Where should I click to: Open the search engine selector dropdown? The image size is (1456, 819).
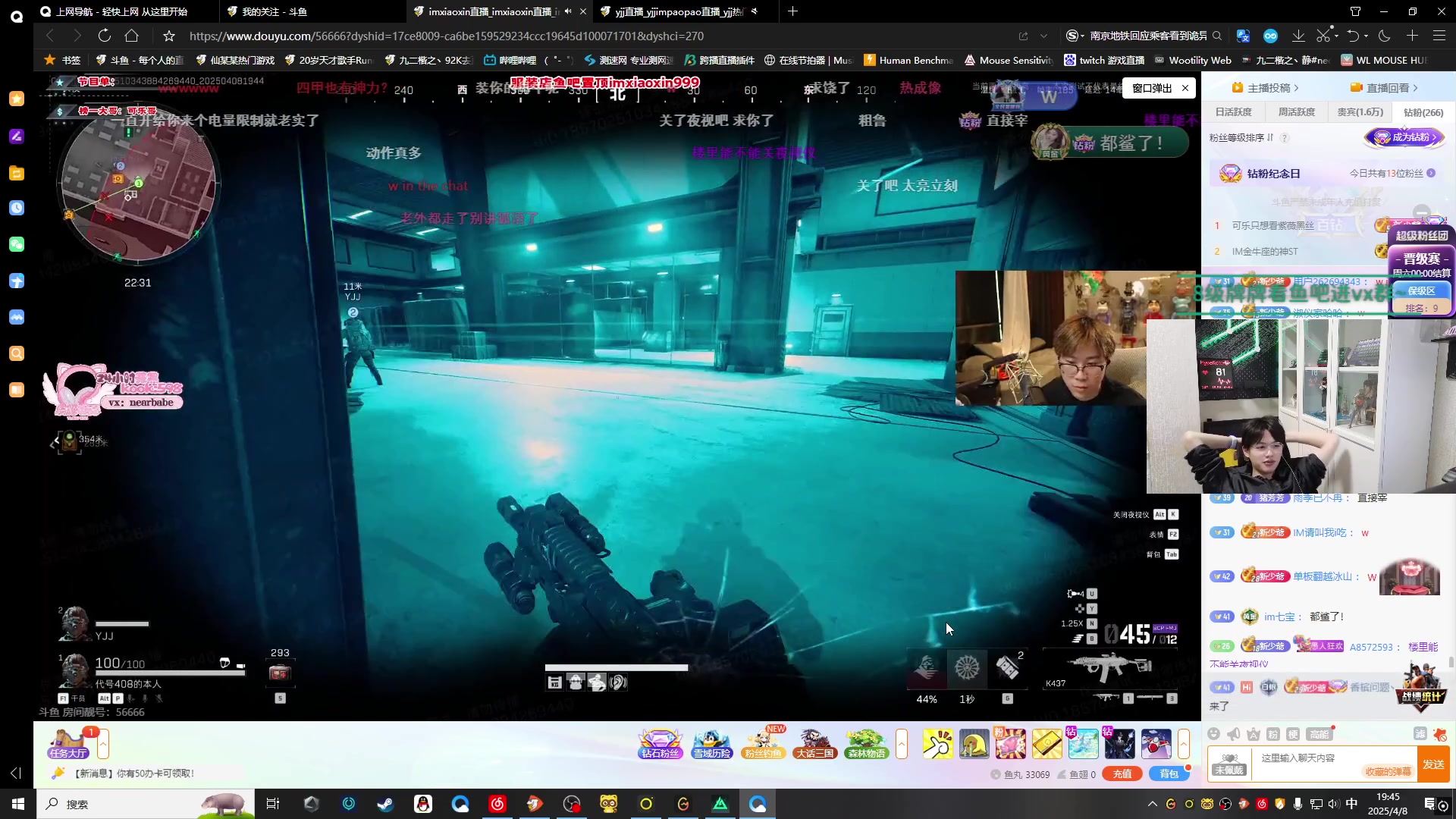point(1075,36)
